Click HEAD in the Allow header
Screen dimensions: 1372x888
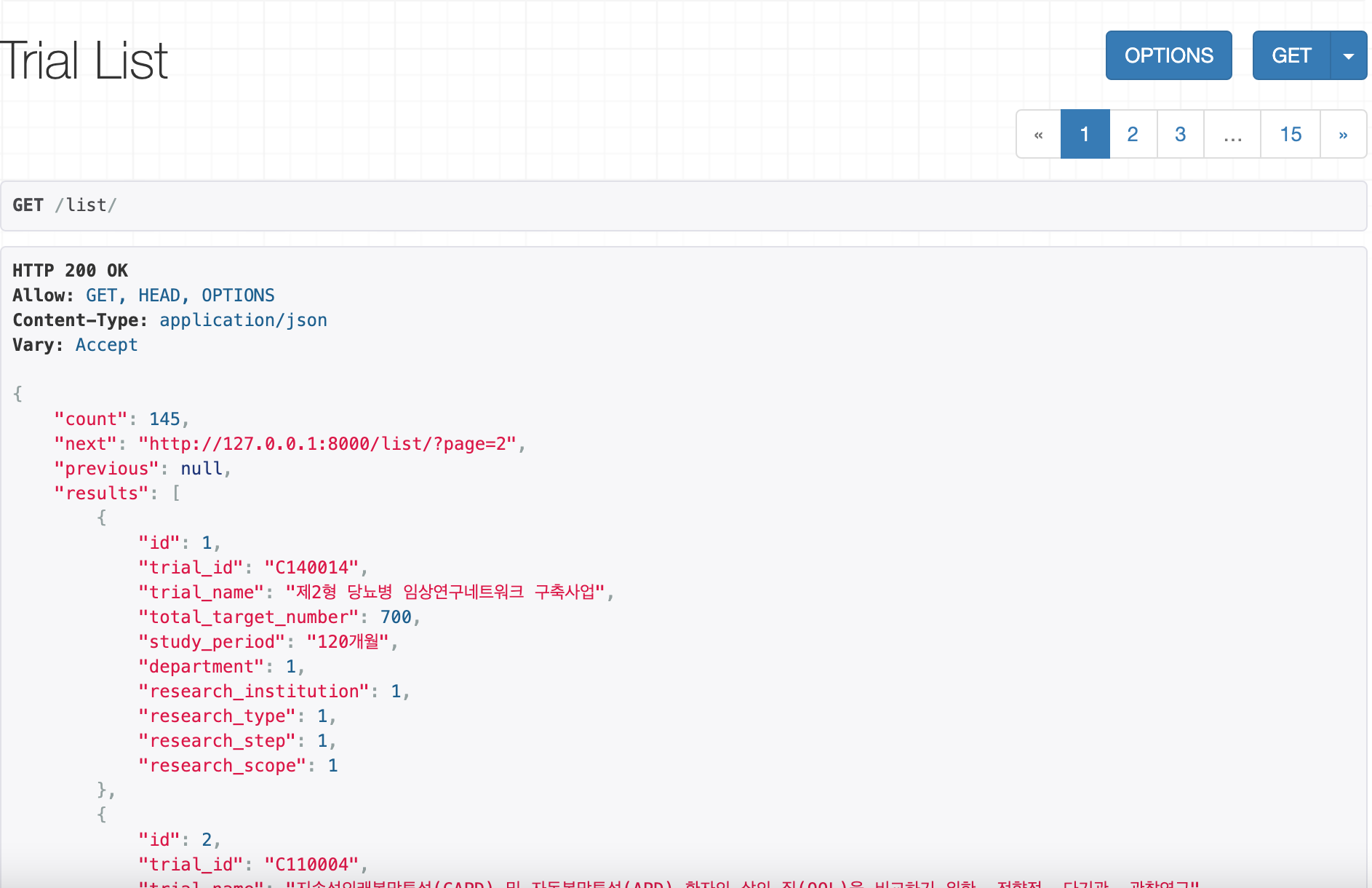[x=159, y=295]
